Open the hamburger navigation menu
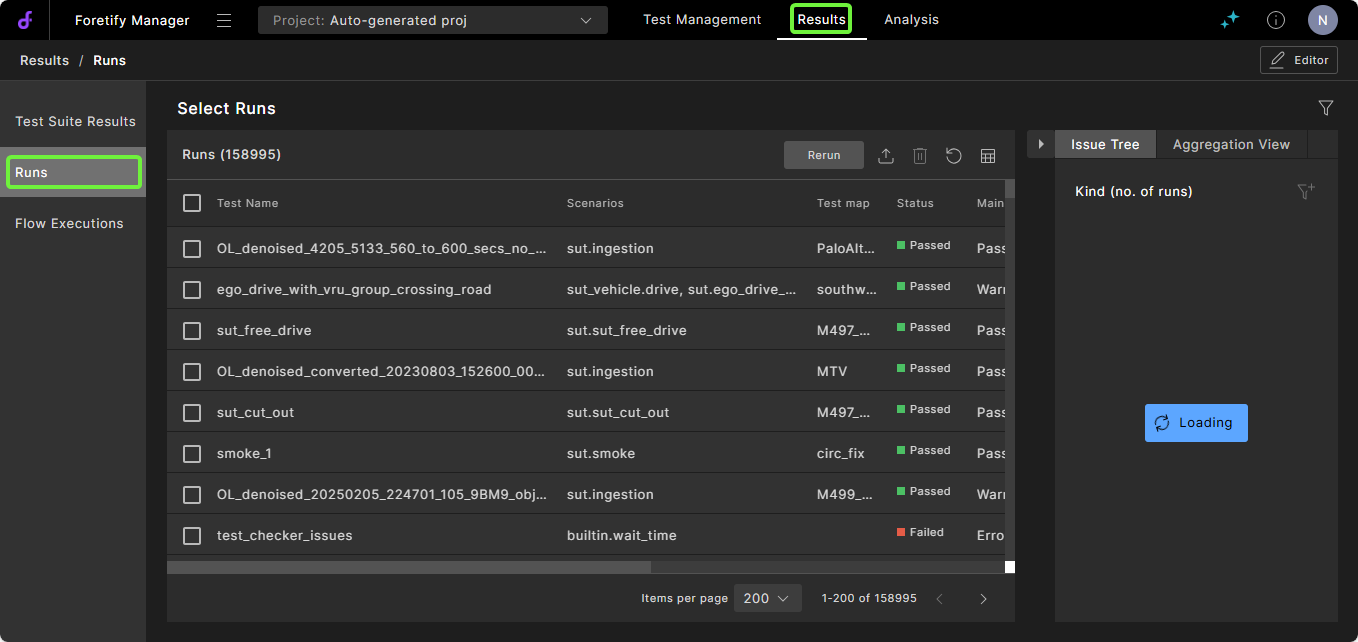This screenshot has width=1358, height=642. 224,20
